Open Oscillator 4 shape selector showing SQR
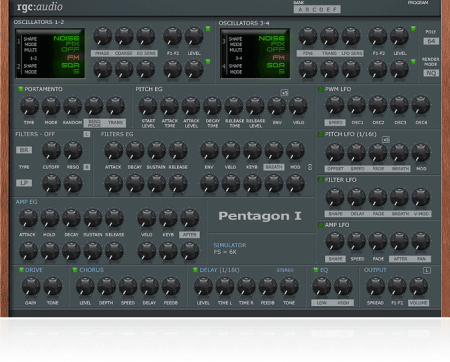 coord(276,65)
